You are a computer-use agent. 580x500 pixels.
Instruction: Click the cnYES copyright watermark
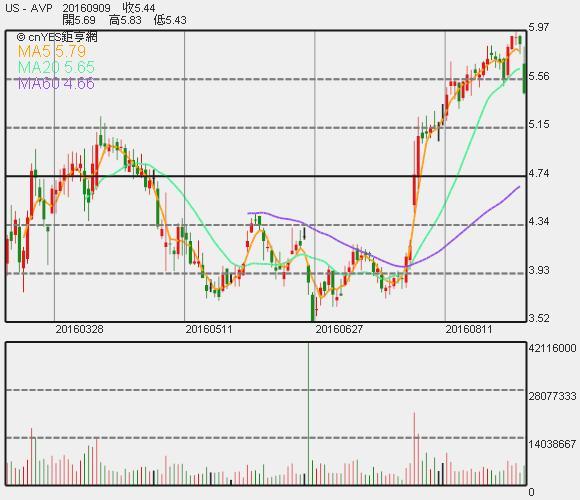pyautogui.click(x=57, y=37)
